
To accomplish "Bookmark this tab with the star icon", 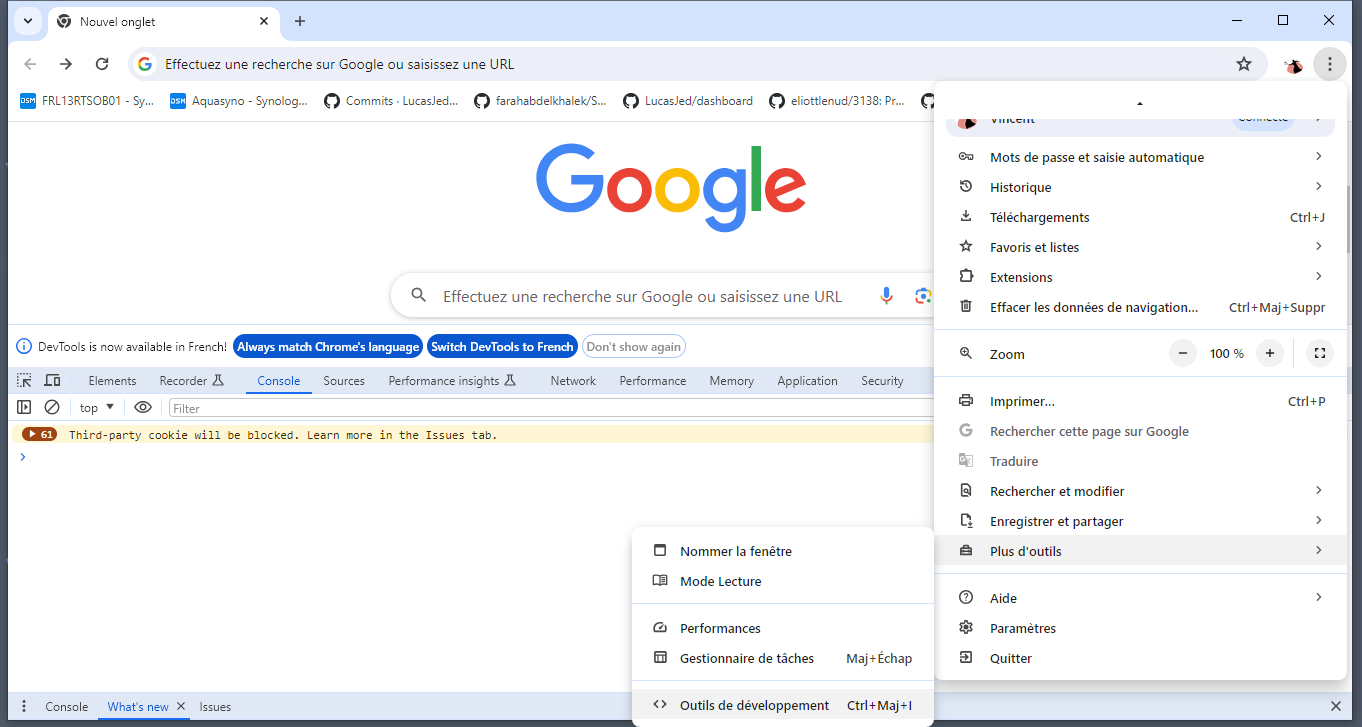I will pos(1244,64).
